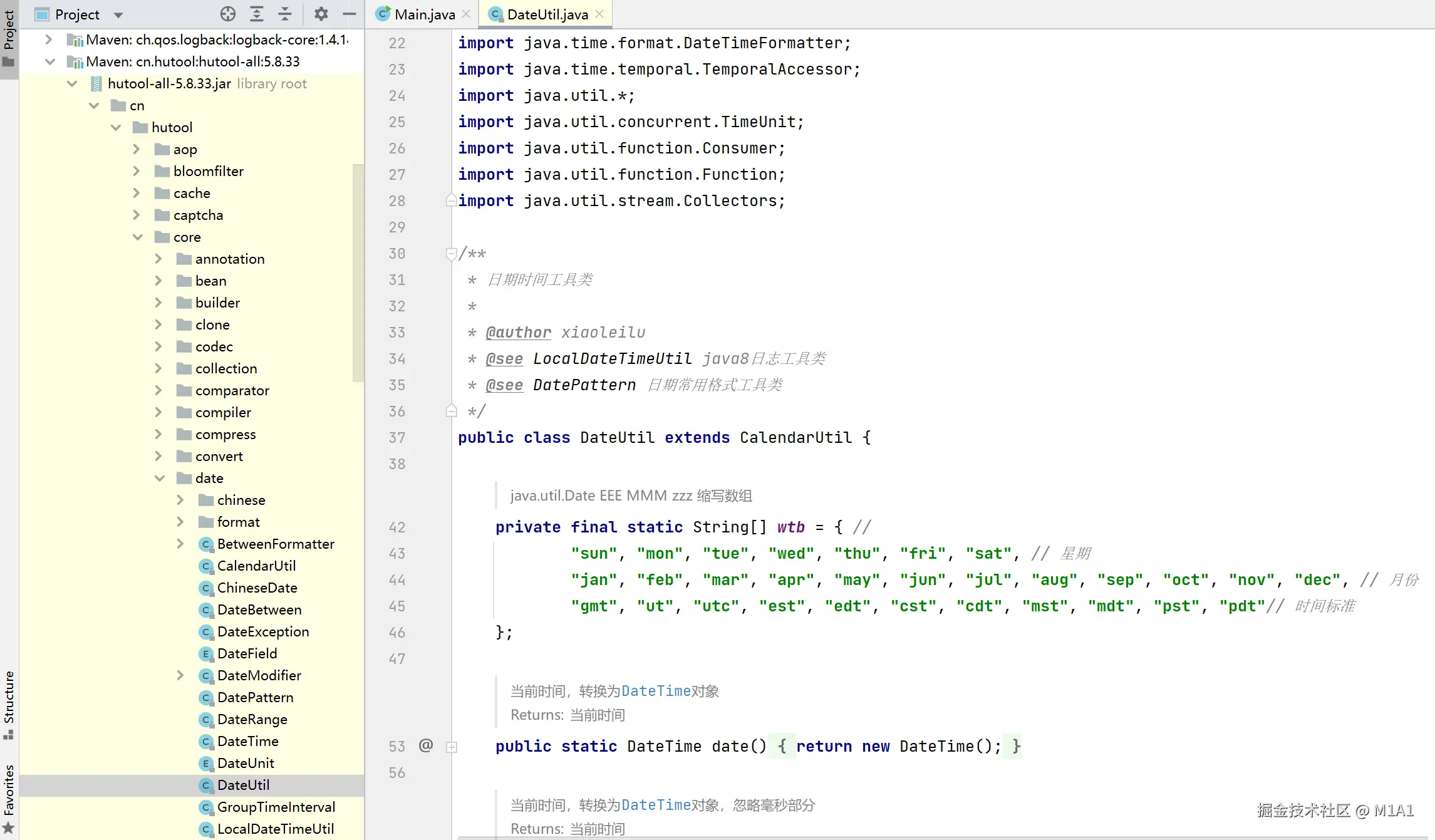Hide the Project tool window
The width and height of the screenshot is (1435, 840).
point(350,14)
